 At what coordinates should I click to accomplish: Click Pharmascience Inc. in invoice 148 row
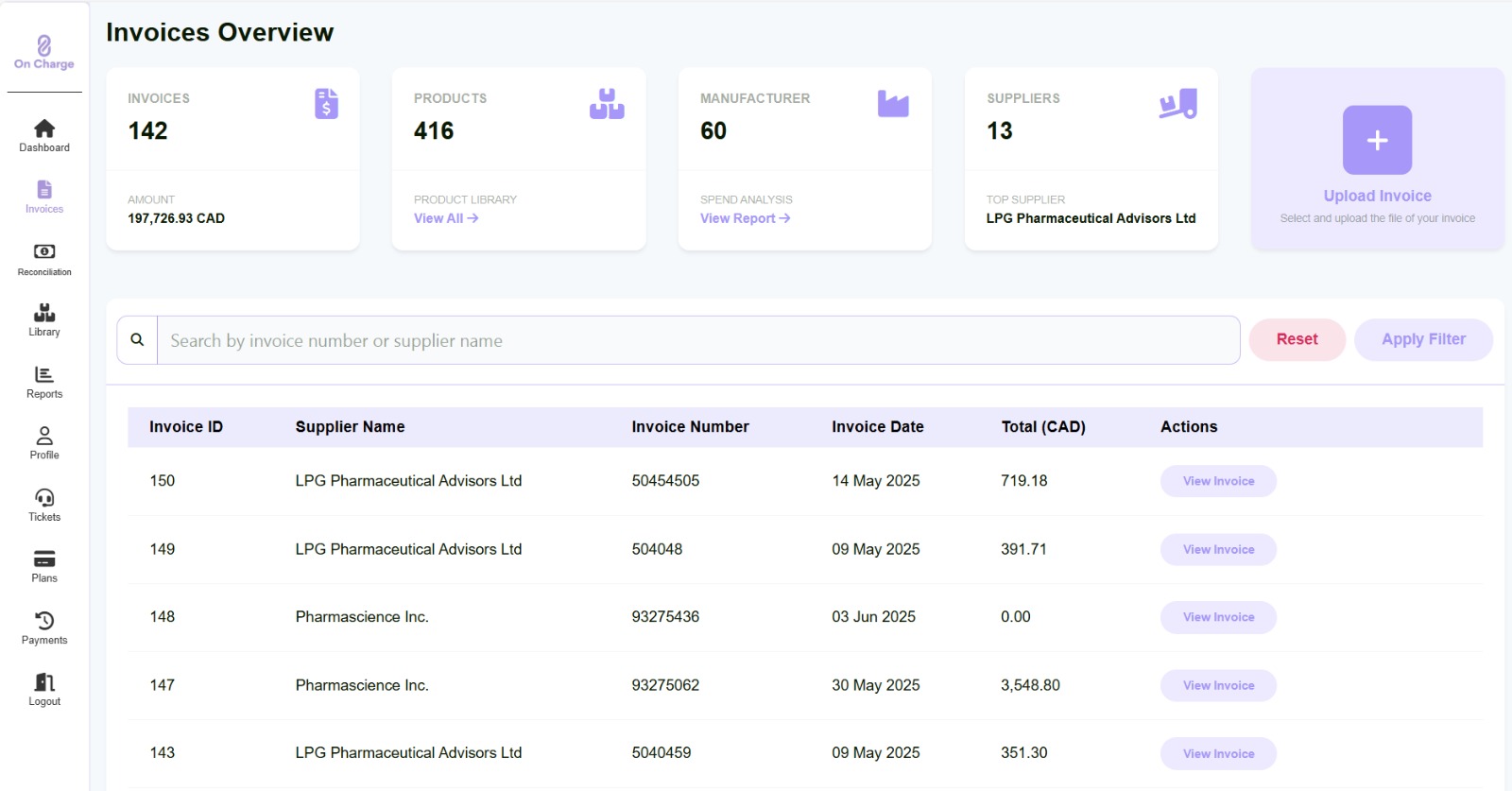point(362,617)
